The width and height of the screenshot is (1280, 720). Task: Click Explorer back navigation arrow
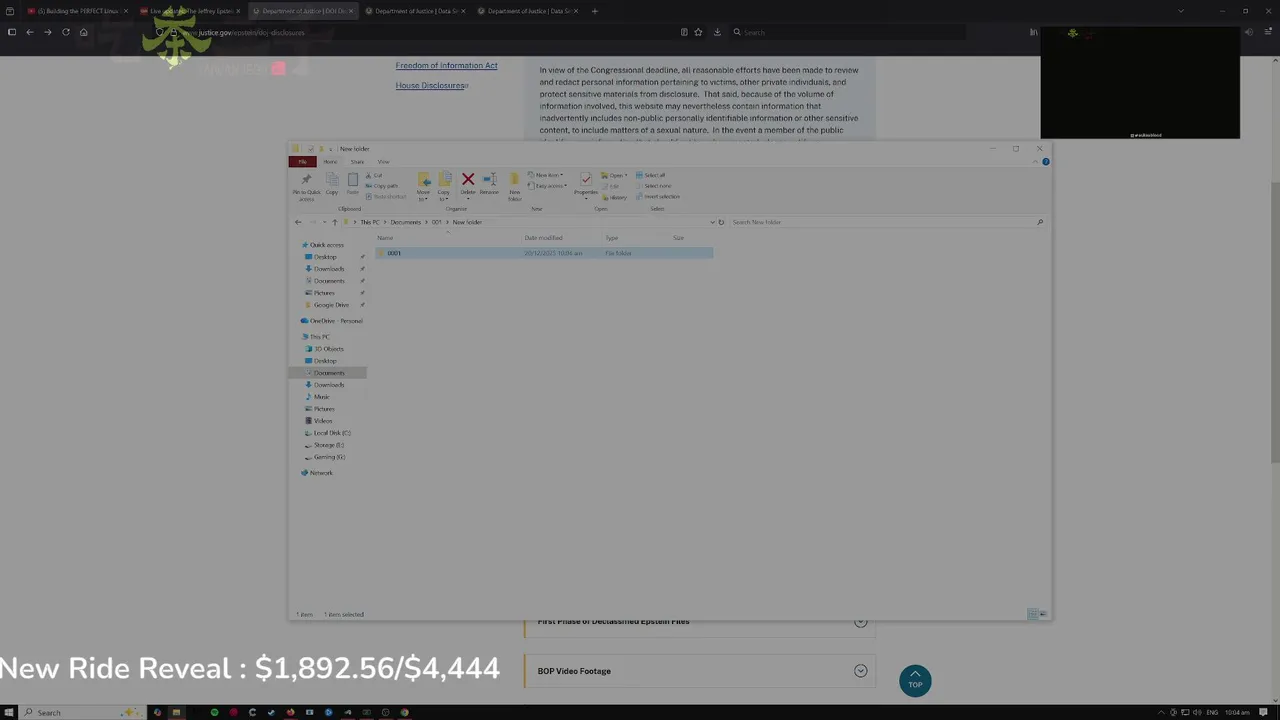298,222
